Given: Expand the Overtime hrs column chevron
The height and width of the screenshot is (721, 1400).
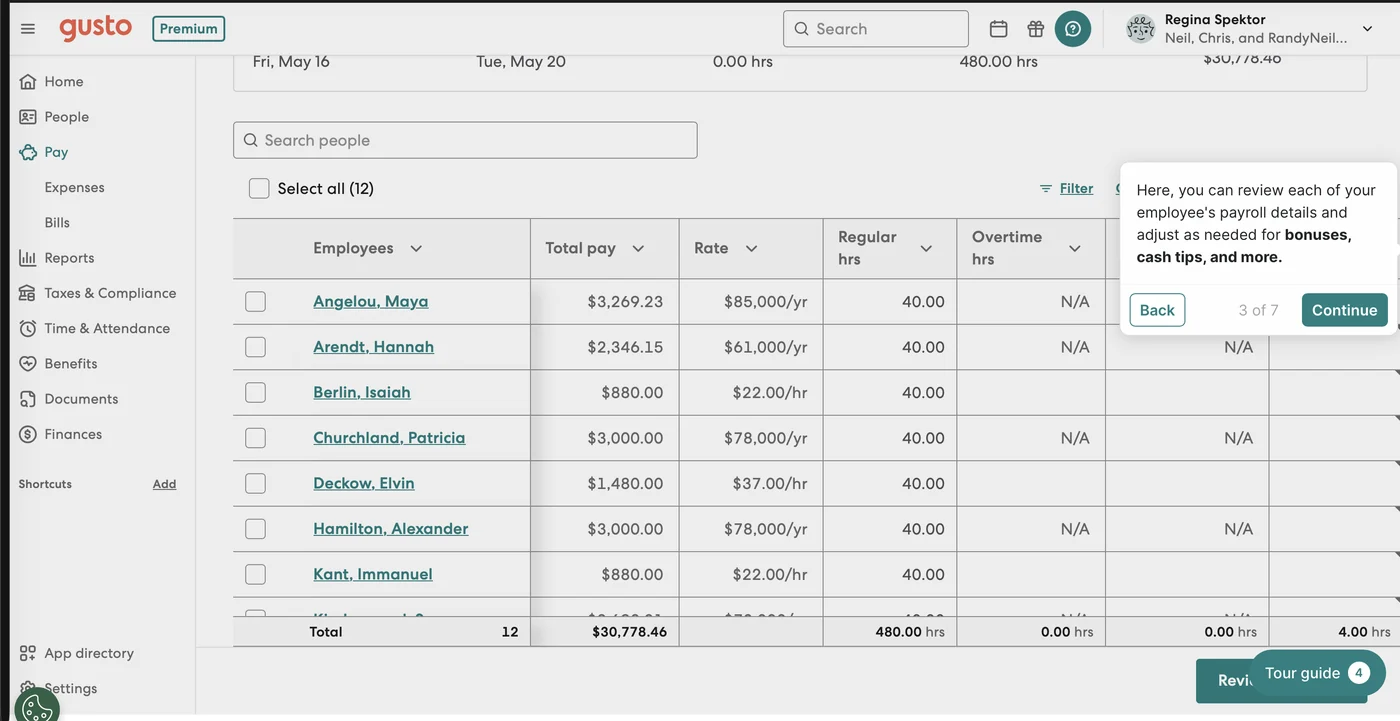Looking at the screenshot, I should 1075,249.
